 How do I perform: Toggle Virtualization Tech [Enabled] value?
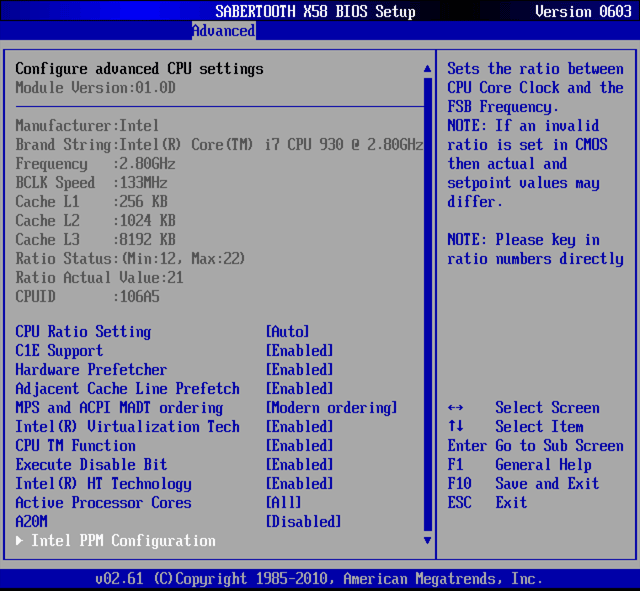[x=300, y=427]
